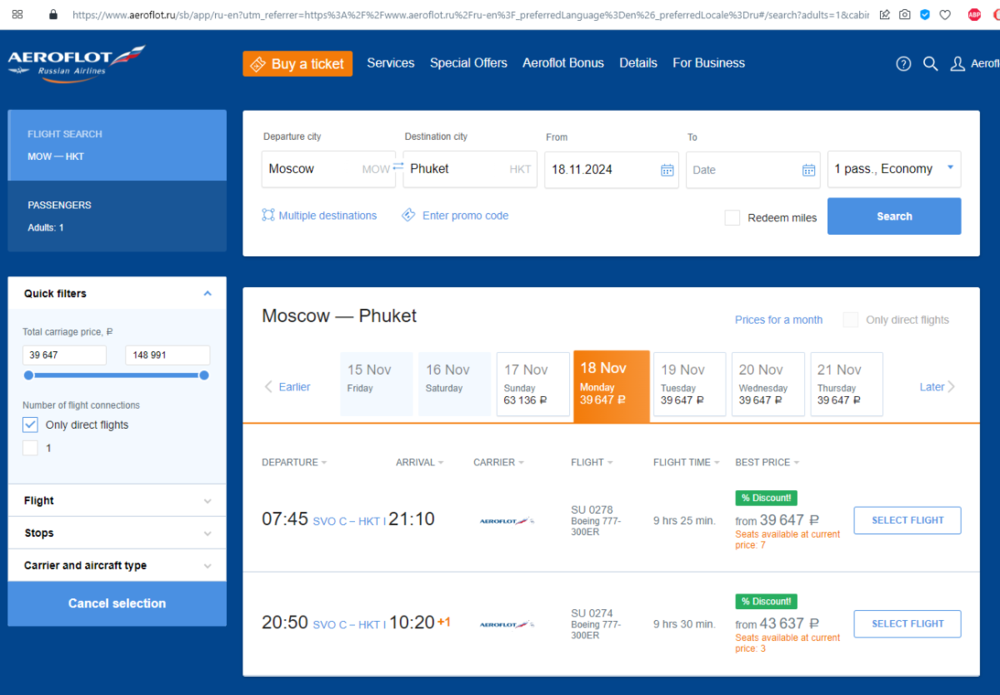Viewport: 1000px width, 695px height.
Task: Click the Aeroflot Russian Airlines logo
Action: point(77,63)
